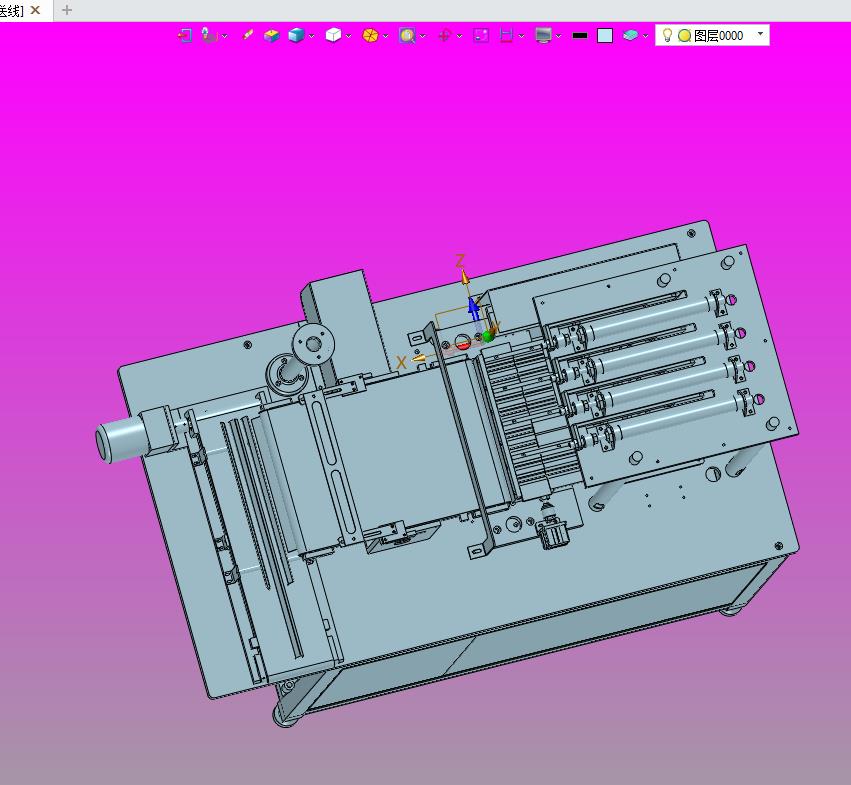This screenshot has height=785, width=851.
Task: Open the coordinate system tool dropdown arrow
Action: (225, 36)
